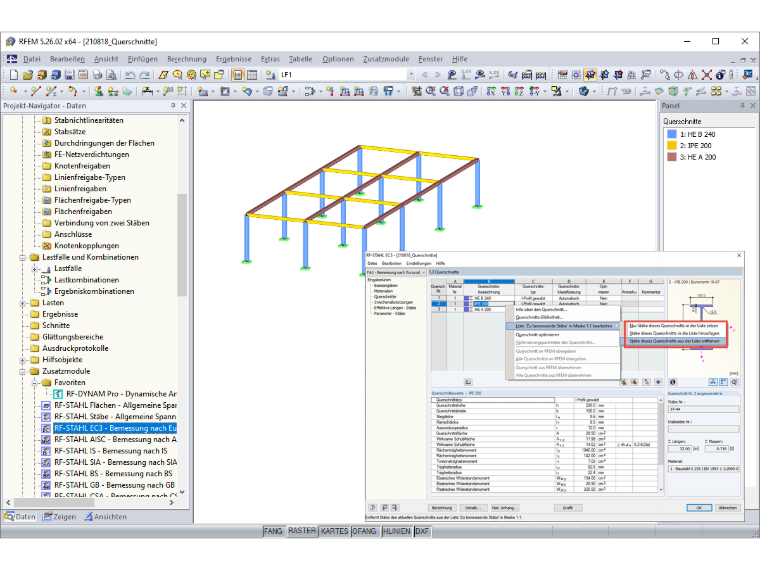The height and width of the screenshot is (570, 760).
Task: Toggle FANG snap in status bar
Action: 273,531
